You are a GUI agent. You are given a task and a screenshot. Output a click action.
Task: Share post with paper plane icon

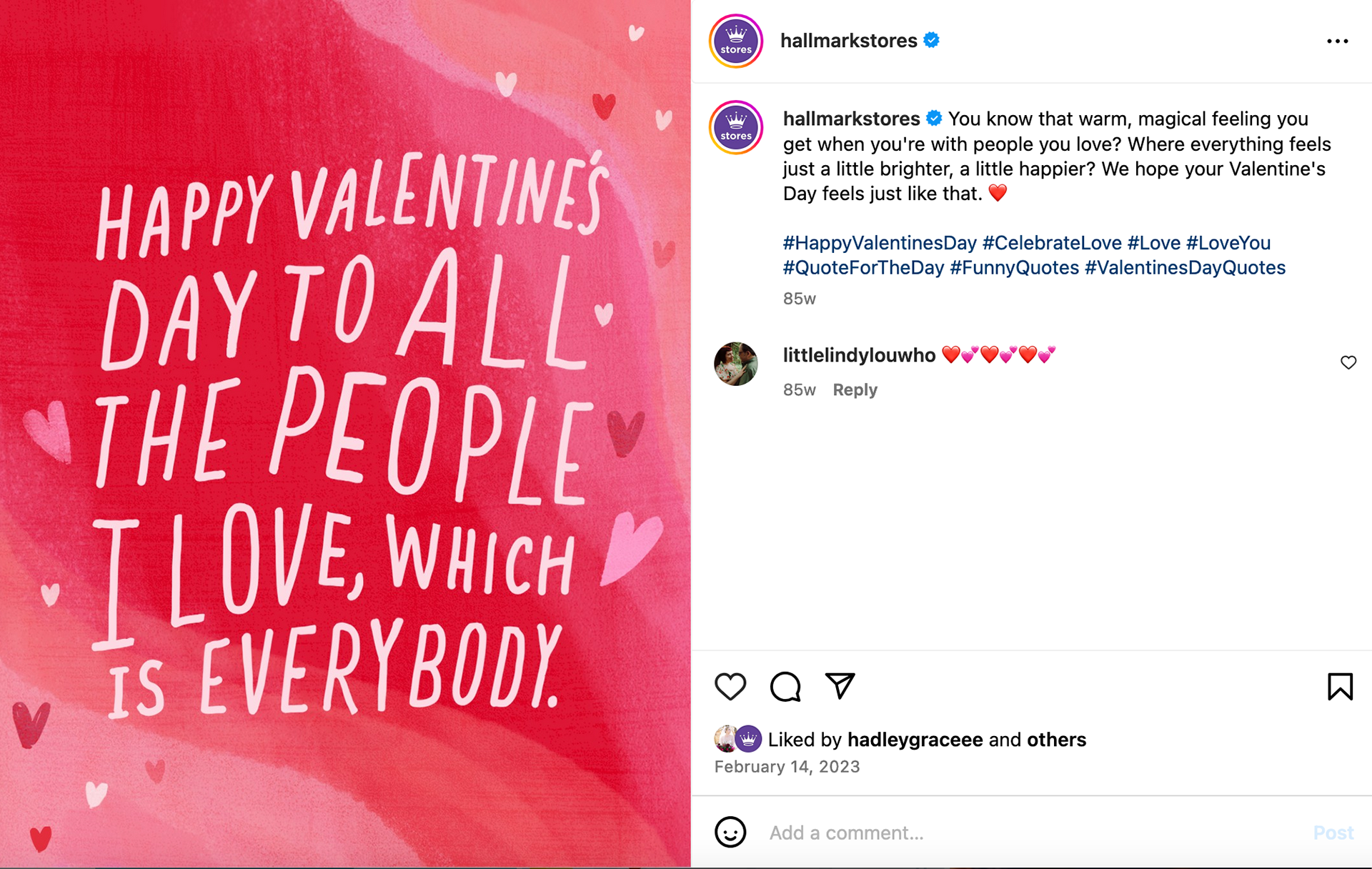(840, 686)
